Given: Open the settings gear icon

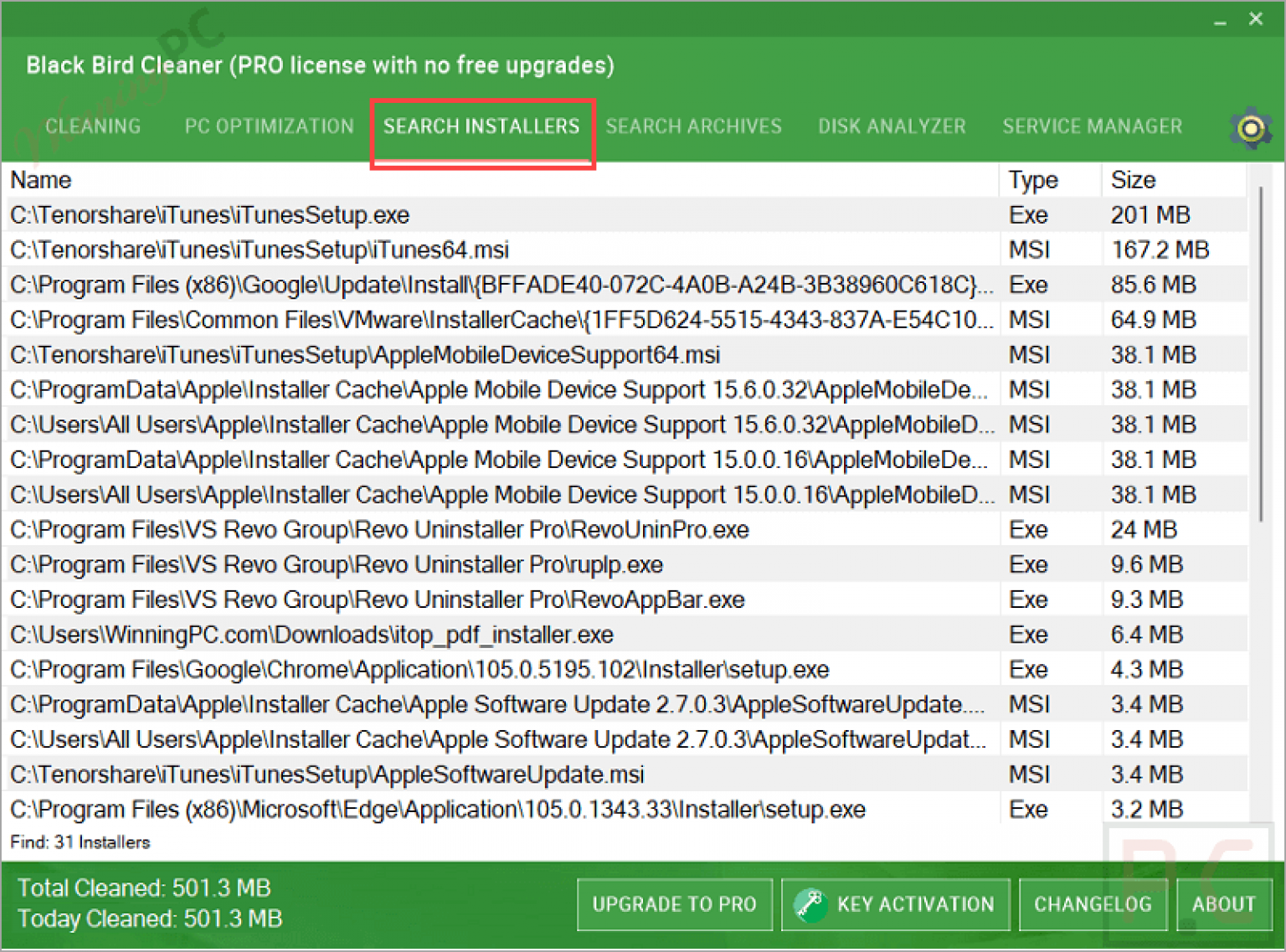Looking at the screenshot, I should tap(1251, 128).
